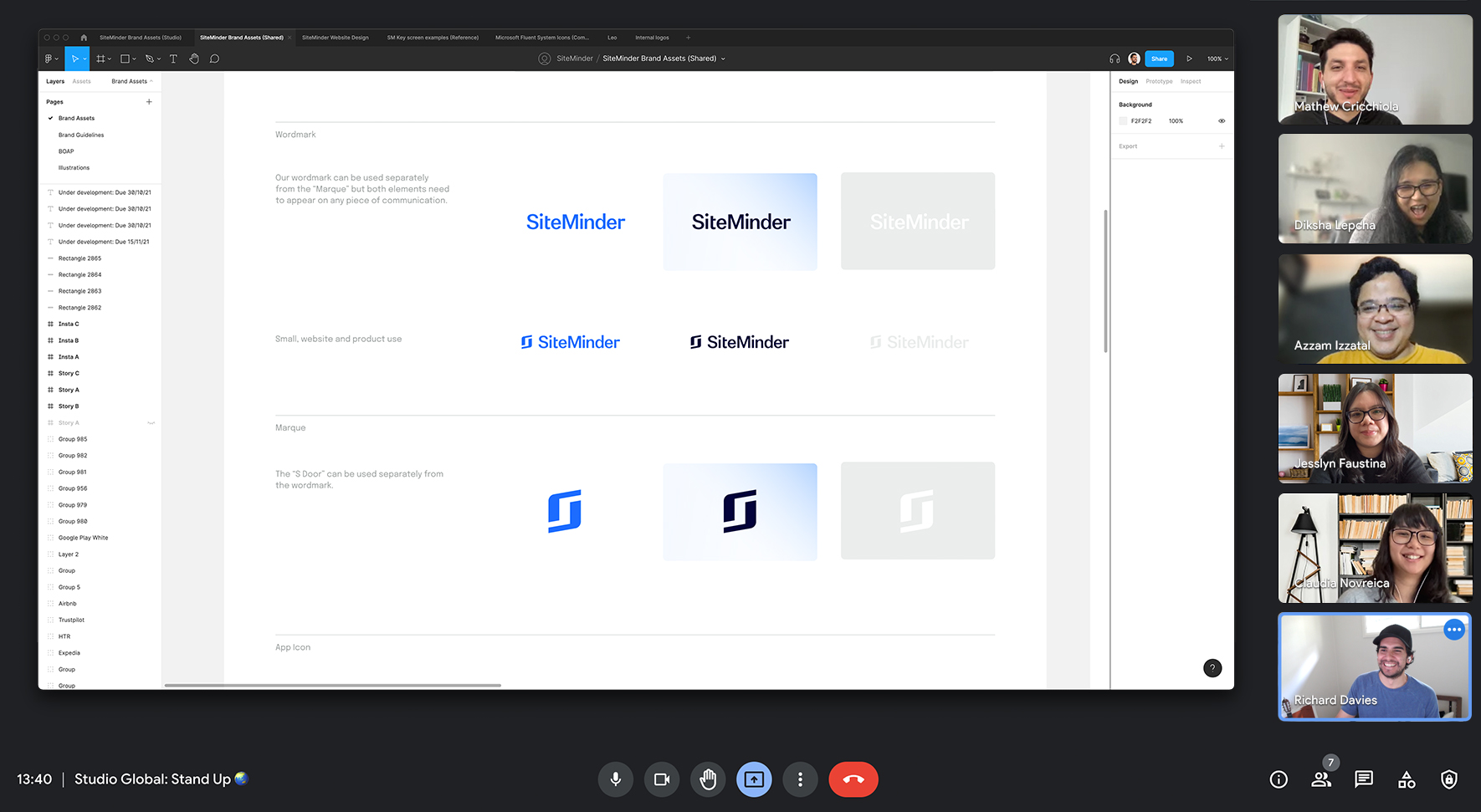Open meeting details info icon
The height and width of the screenshot is (812, 1481).
click(x=1279, y=779)
